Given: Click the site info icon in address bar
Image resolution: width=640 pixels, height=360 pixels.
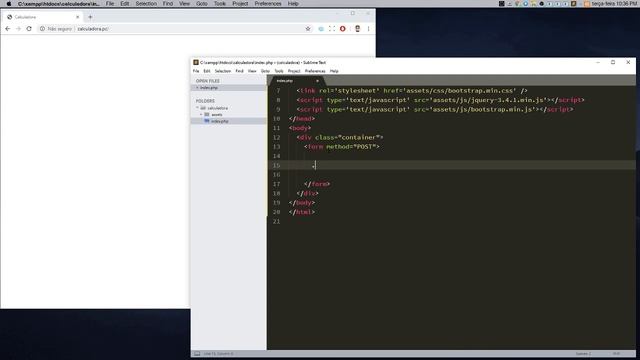Looking at the screenshot, I should pos(42,29).
